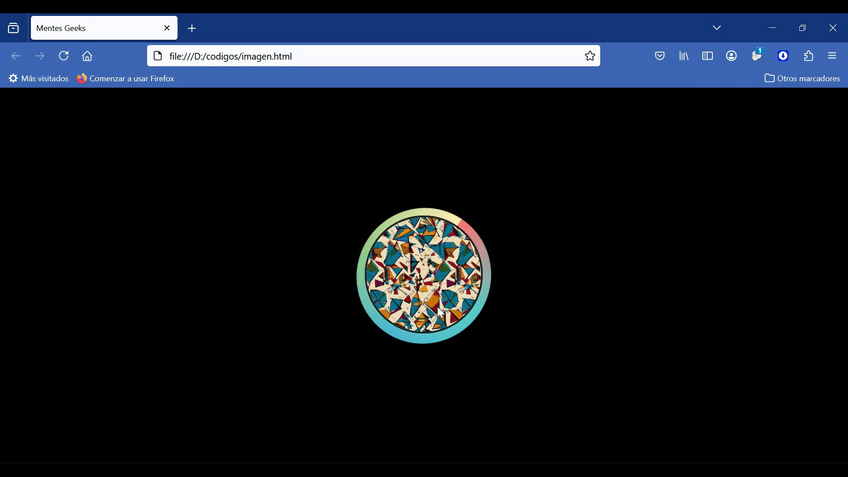Click the circular mosaic image
Viewport: 848px width, 477px height.
[x=424, y=276]
